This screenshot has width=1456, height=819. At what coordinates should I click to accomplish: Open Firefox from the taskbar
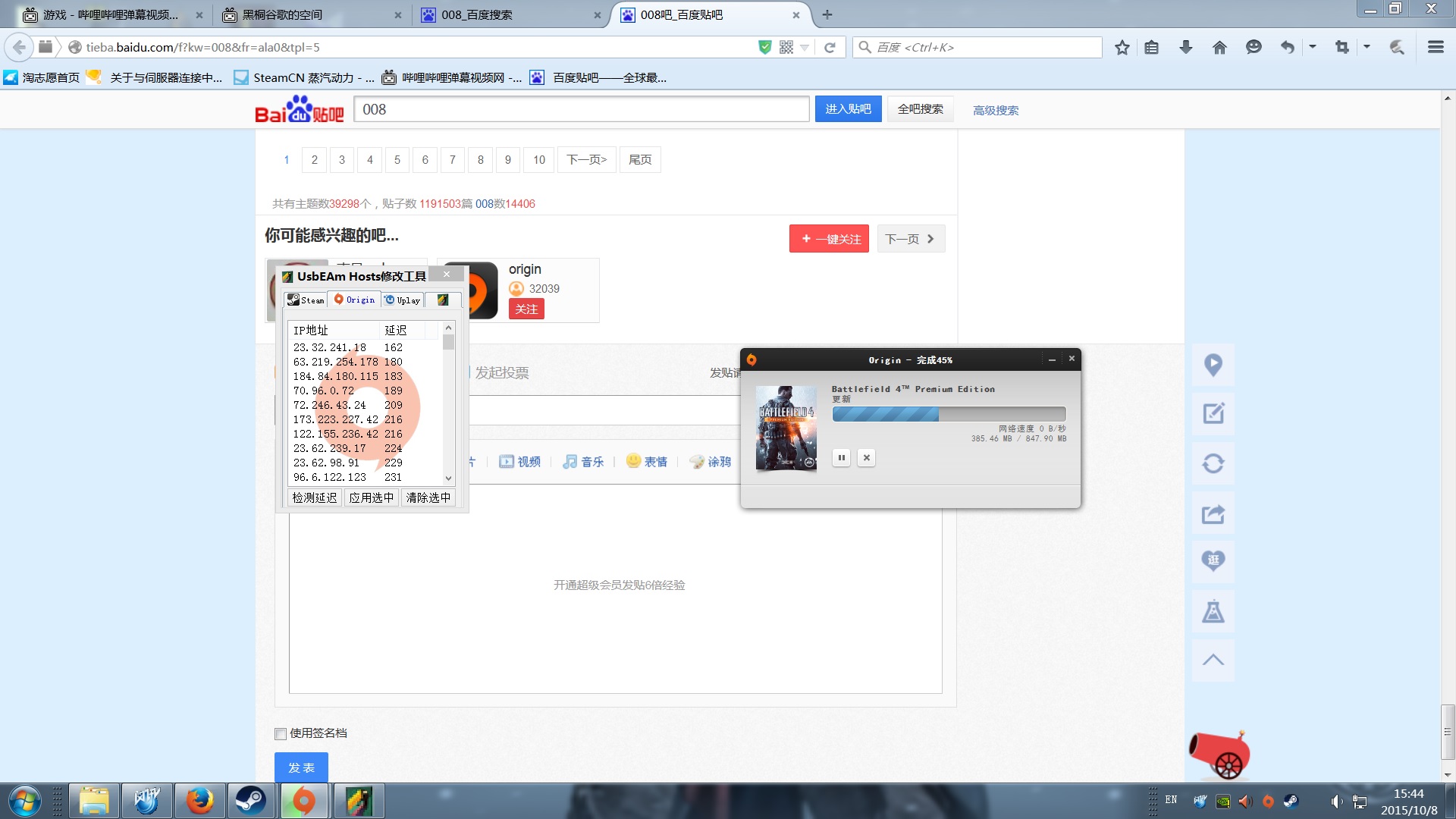tap(199, 801)
